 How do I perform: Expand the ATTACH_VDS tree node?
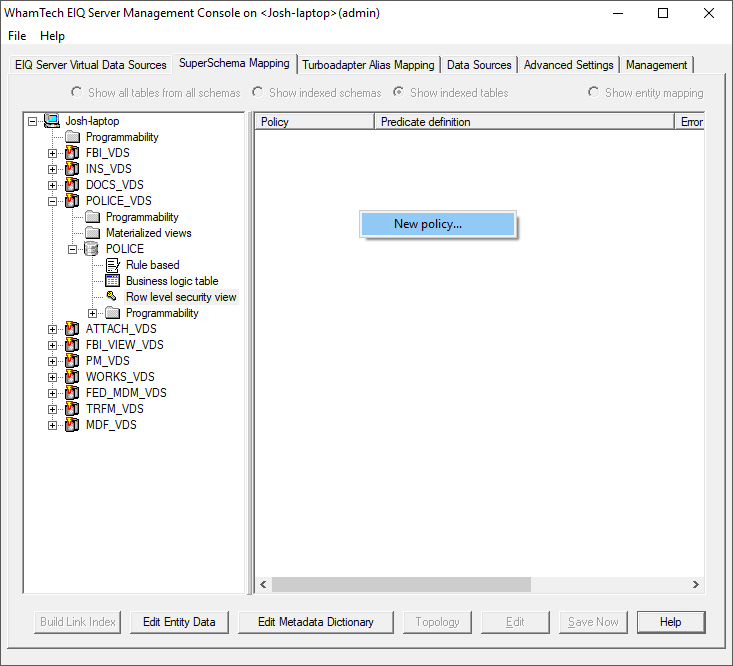pyautogui.click(x=53, y=329)
